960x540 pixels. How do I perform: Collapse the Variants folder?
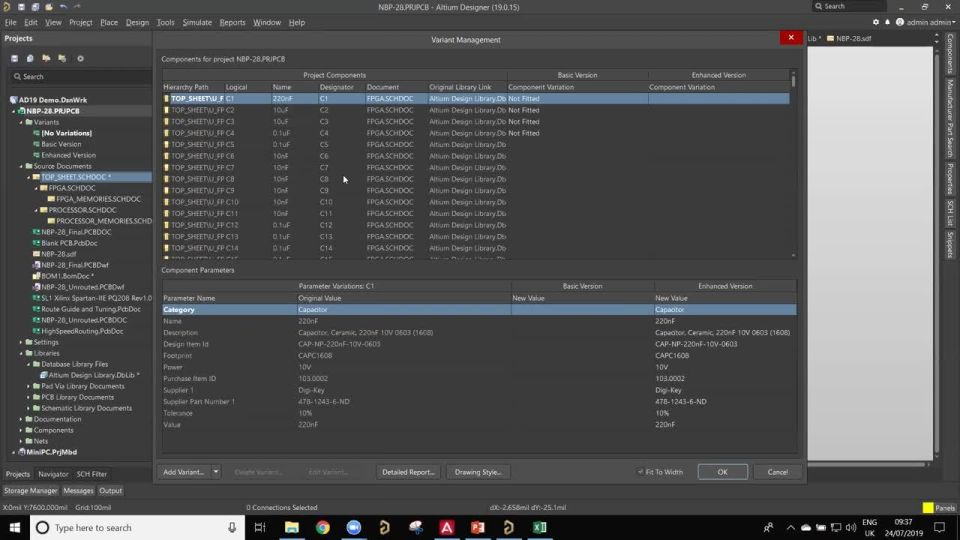[x=21, y=122]
